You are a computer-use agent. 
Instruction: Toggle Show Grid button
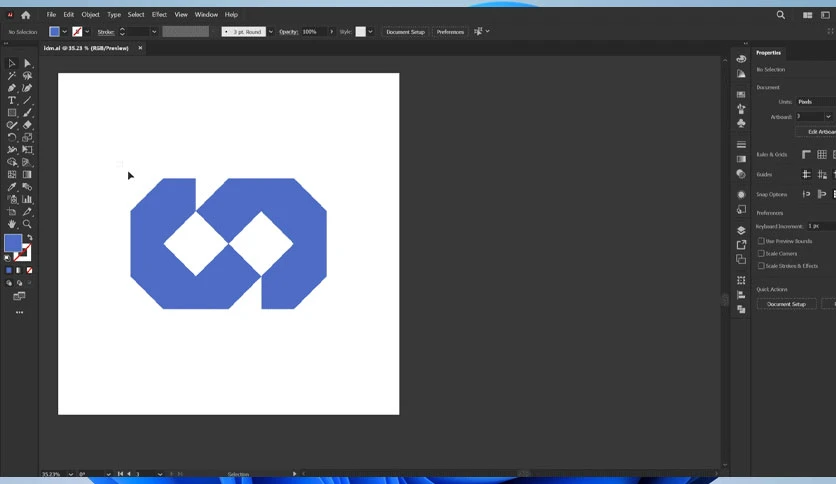click(x=822, y=155)
